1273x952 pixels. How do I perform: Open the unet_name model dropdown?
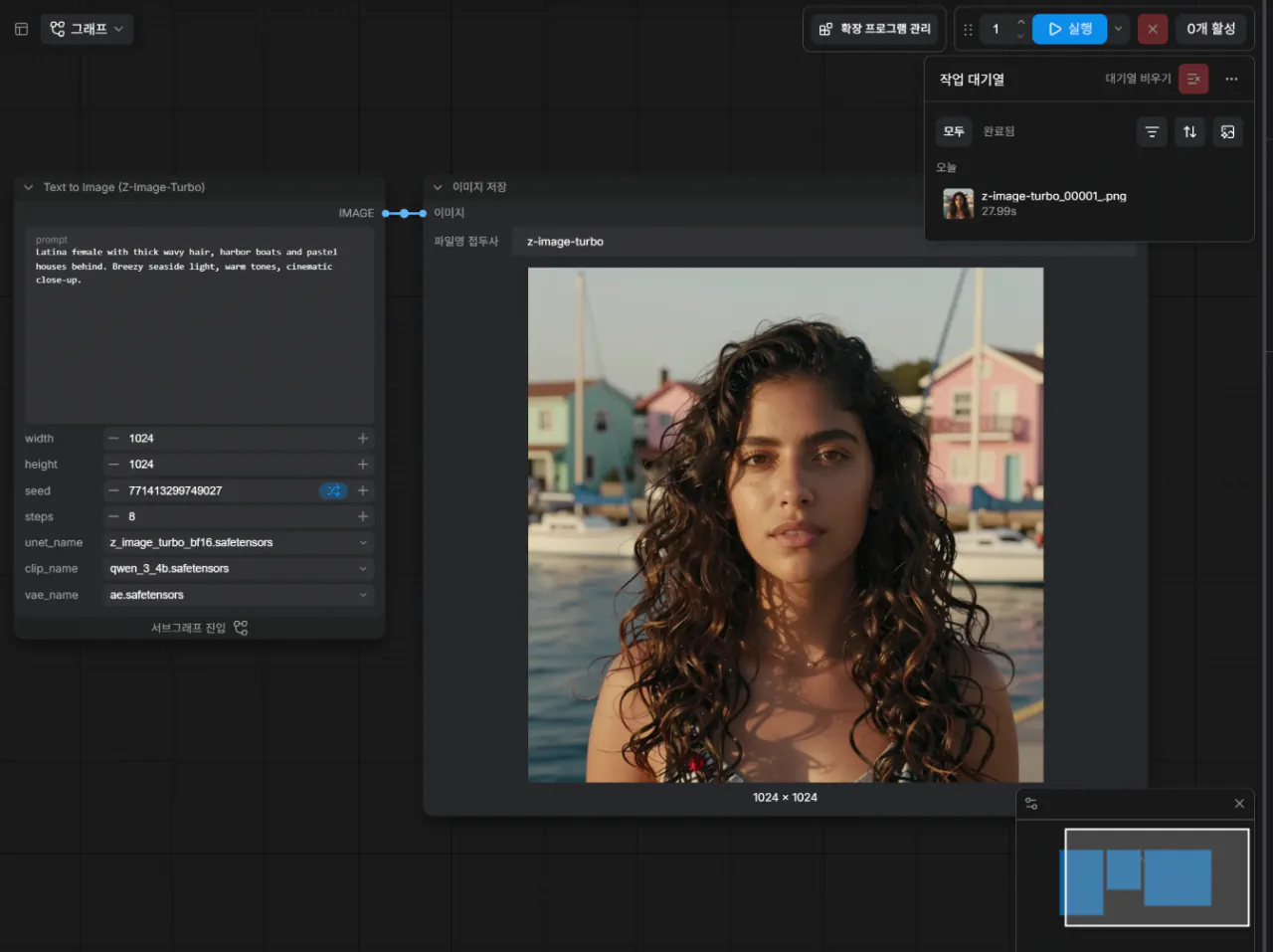point(239,542)
